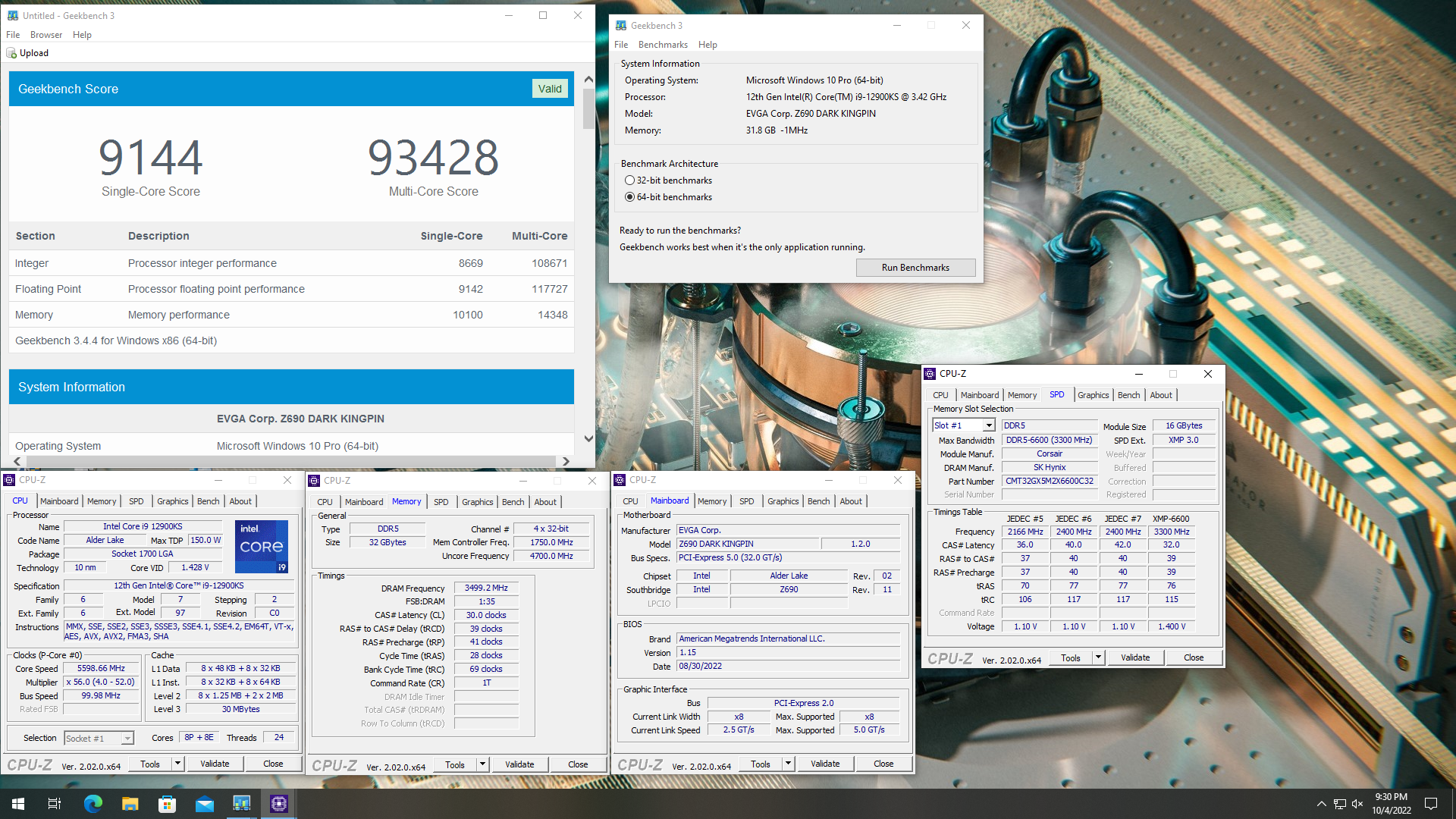Switch to Bench tab in CPU-Z CPU window
The height and width of the screenshot is (819, 1456).
tap(208, 501)
